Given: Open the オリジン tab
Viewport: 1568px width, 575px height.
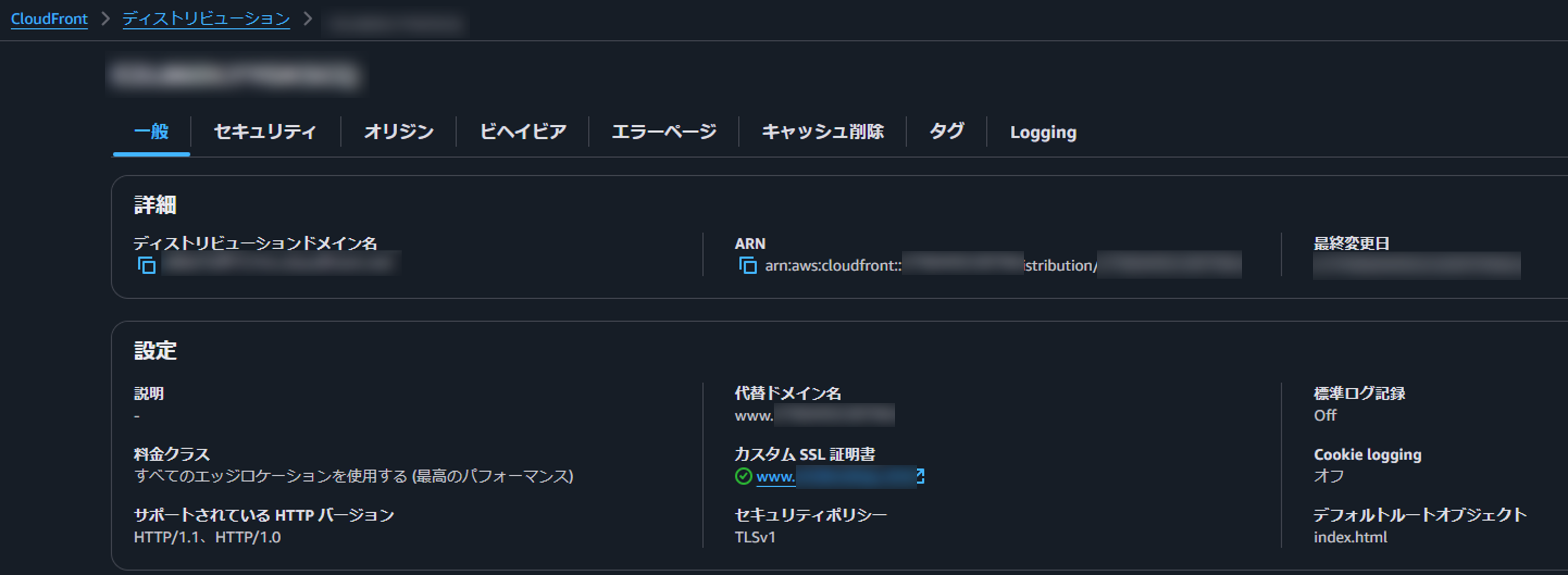Looking at the screenshot, I should (x=399, y=131).
